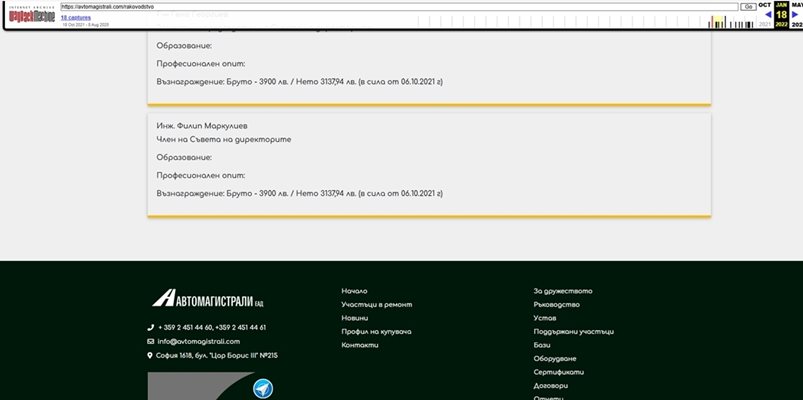Viewport: 803px width, 400px height.
Task: Click the address София 1618, бул. Цар Борис III
Action: click(x=217, y=355)
